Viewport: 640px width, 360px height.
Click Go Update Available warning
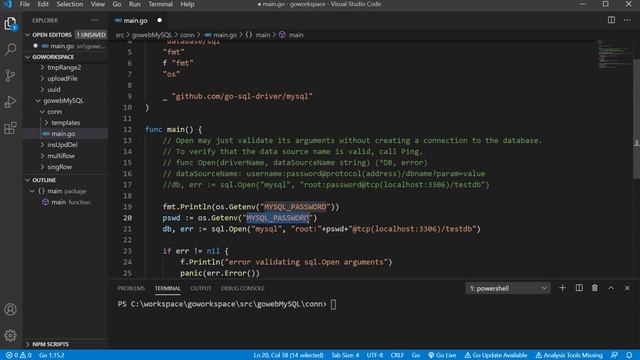496,355
